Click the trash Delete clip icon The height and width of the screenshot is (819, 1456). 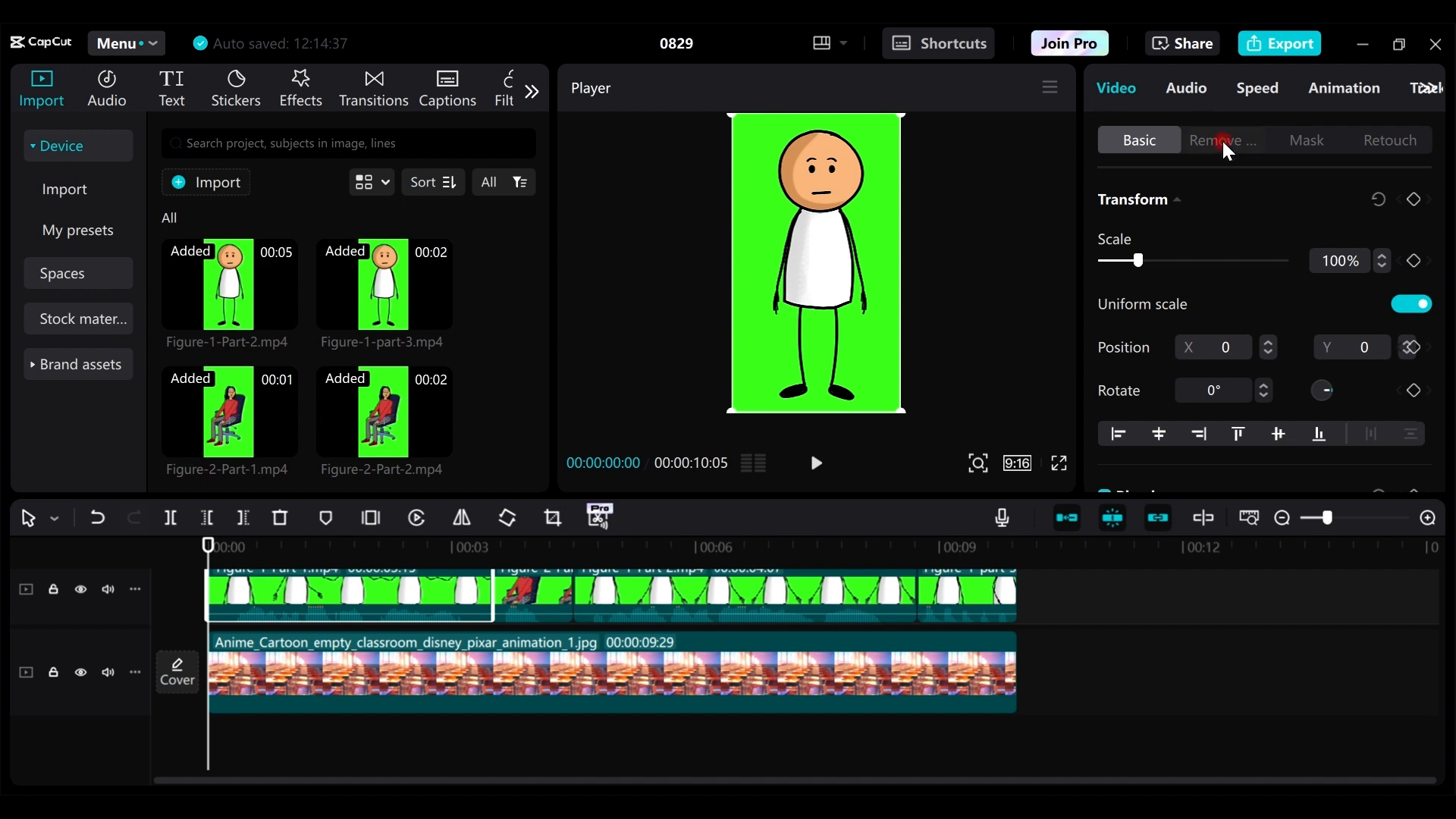click(x=280, y=518)
